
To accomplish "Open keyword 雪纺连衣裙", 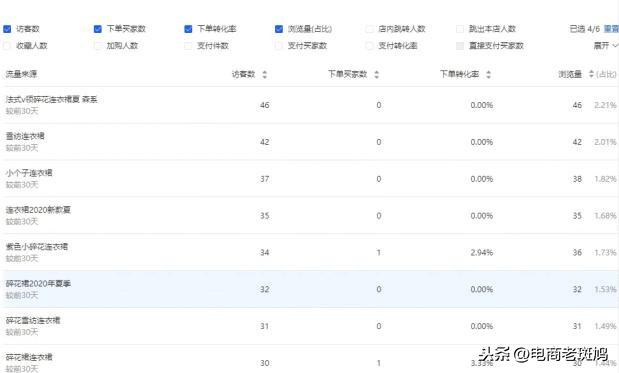I will pos(25,136).
